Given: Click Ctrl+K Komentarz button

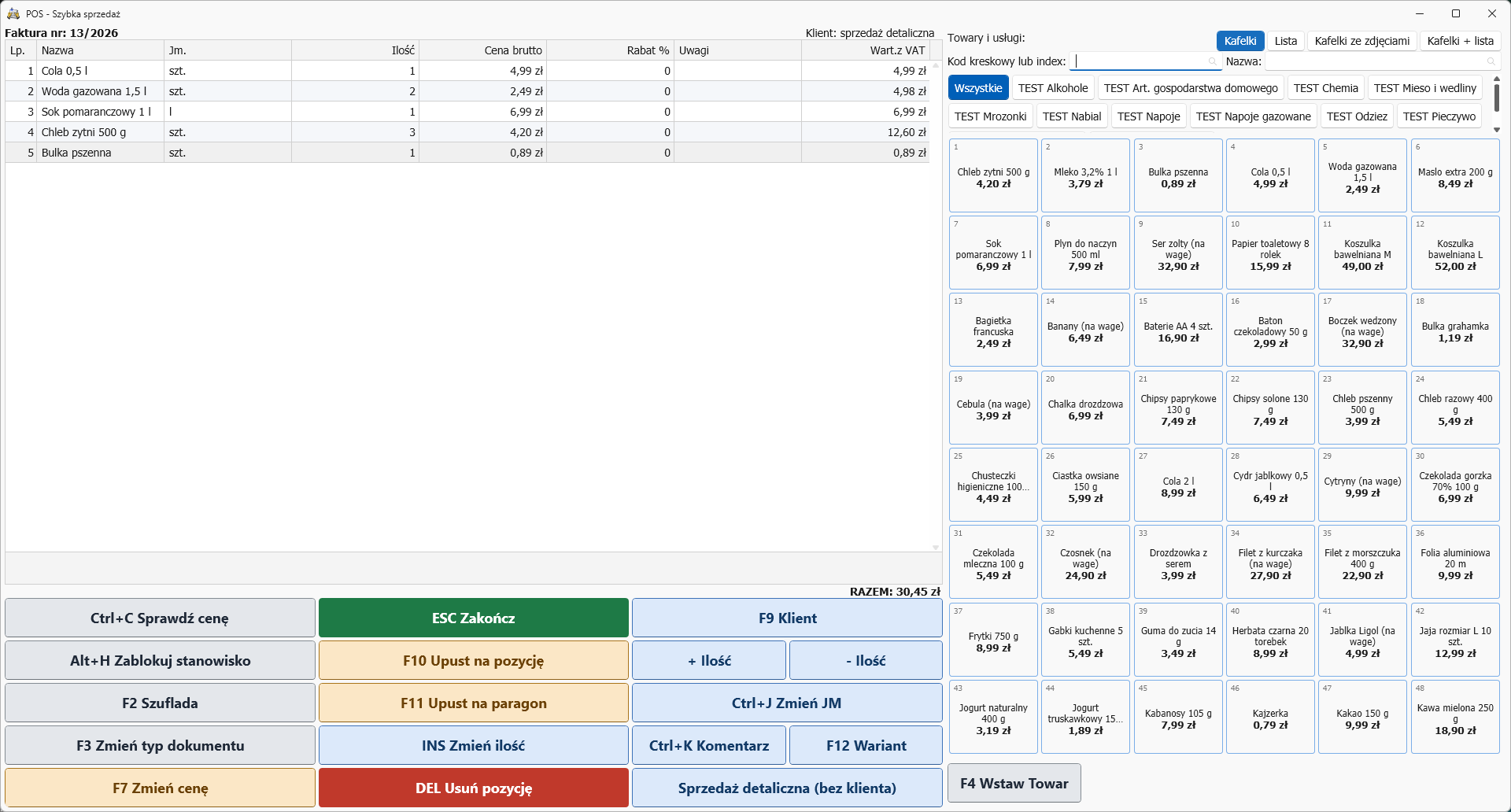Looking at the screenshot, I should click(709, 745).
